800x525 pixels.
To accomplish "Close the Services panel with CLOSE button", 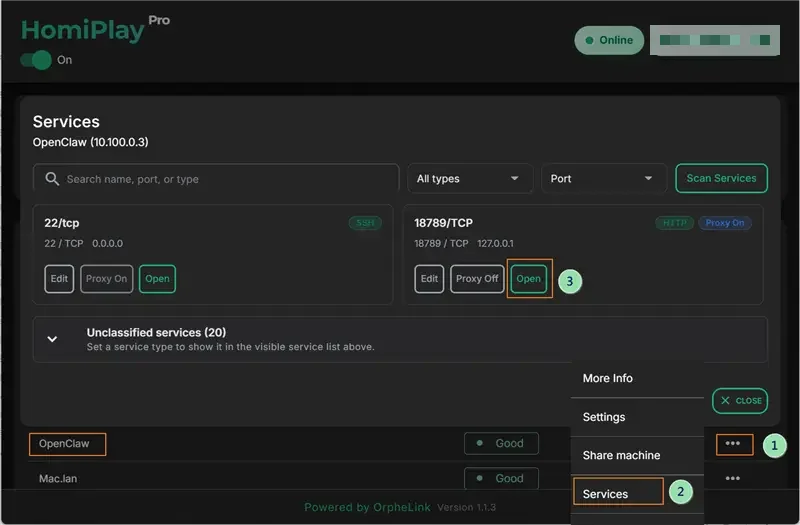I will point(740,401).
